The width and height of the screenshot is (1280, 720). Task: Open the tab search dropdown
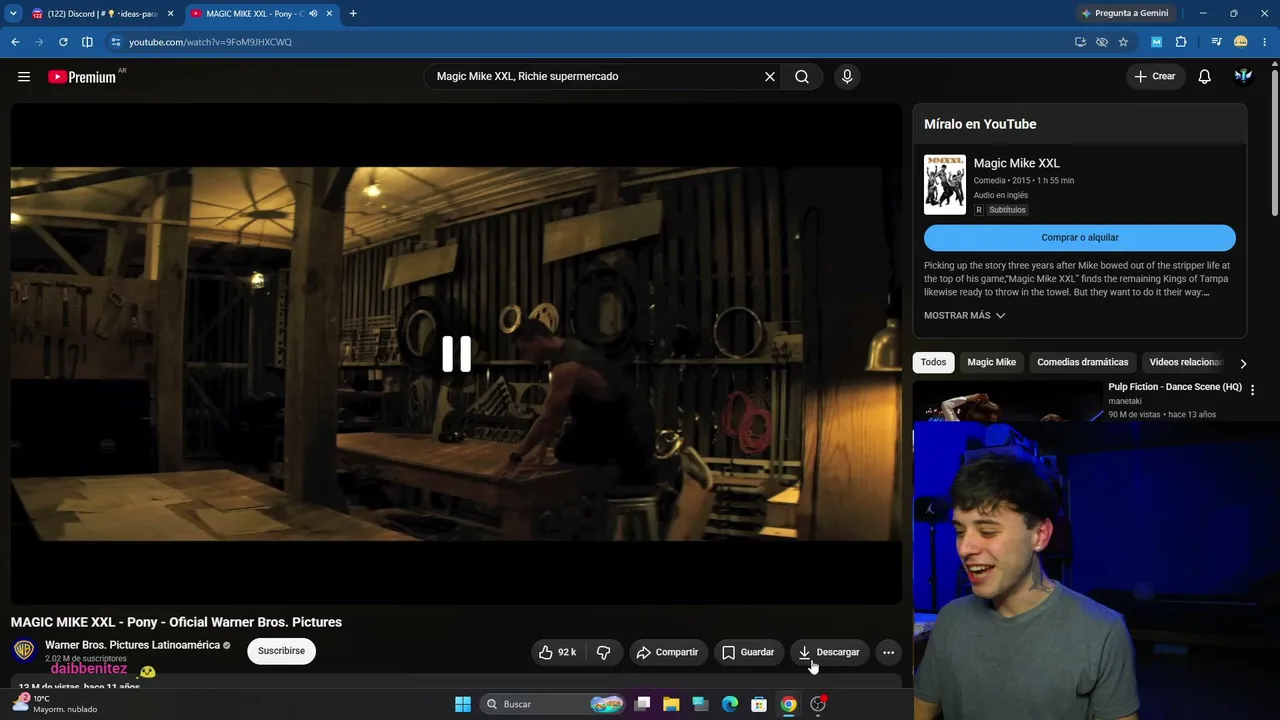[13, 14]
